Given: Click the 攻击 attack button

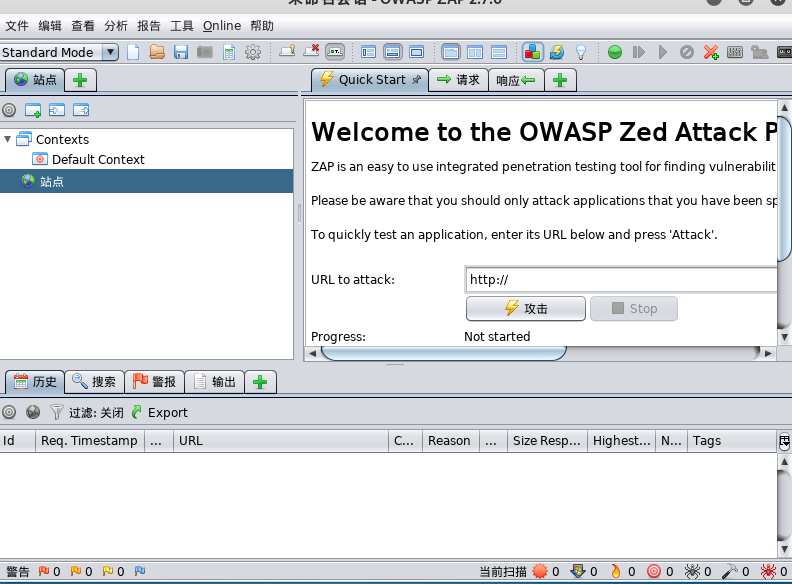Looking at the screenshot, I should (x=526, y=308).
